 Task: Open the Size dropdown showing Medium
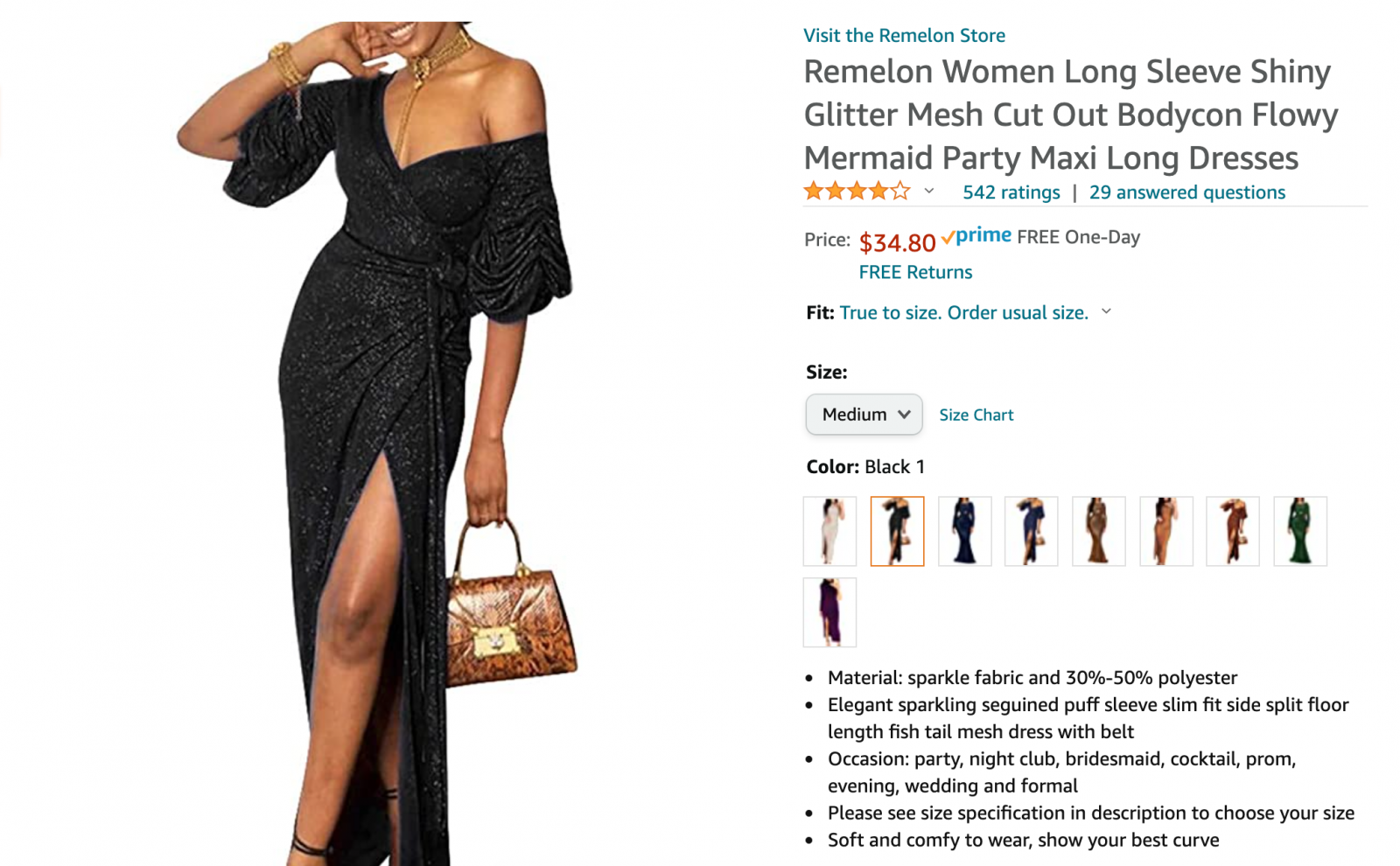pyautogui.click(x=864, y=415)
